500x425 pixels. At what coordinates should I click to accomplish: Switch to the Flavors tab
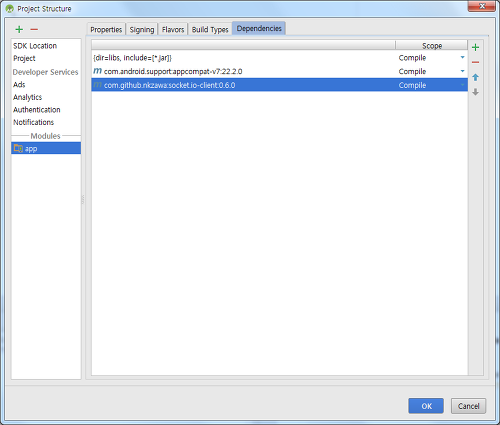coord(173,29)
